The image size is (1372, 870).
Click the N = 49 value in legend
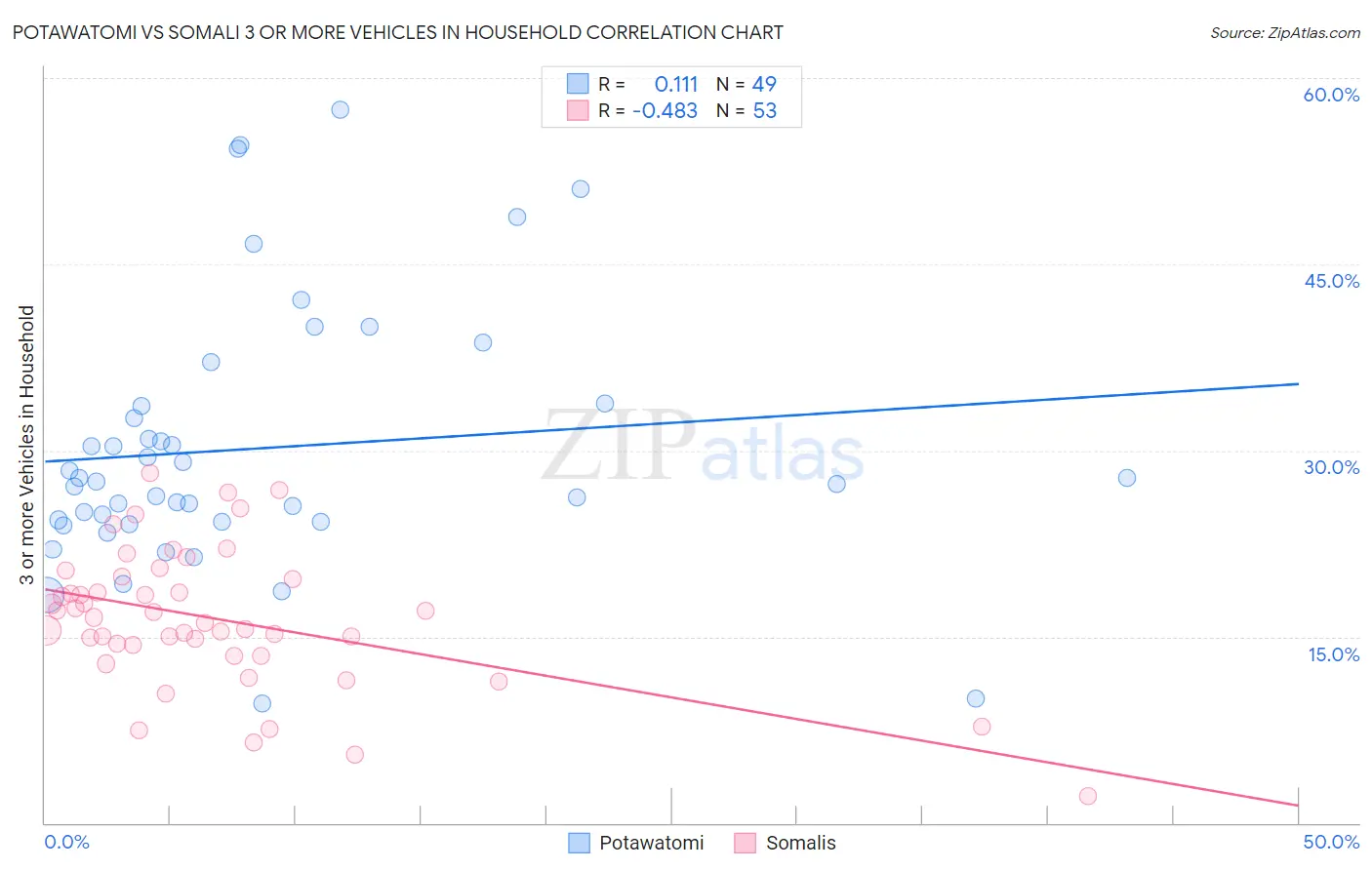[747, 84]
